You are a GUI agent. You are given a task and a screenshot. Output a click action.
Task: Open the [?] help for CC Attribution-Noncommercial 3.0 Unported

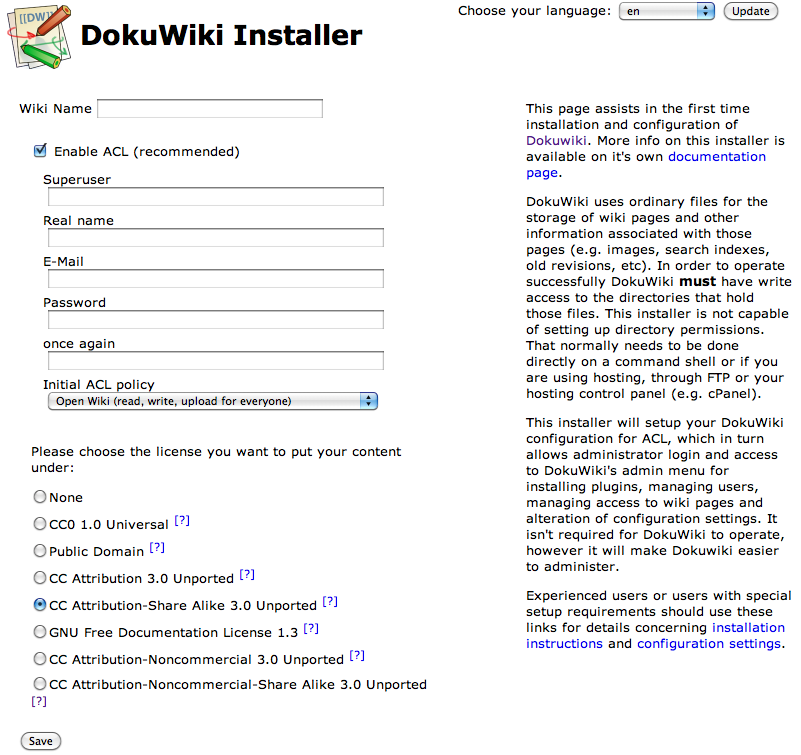356,656
